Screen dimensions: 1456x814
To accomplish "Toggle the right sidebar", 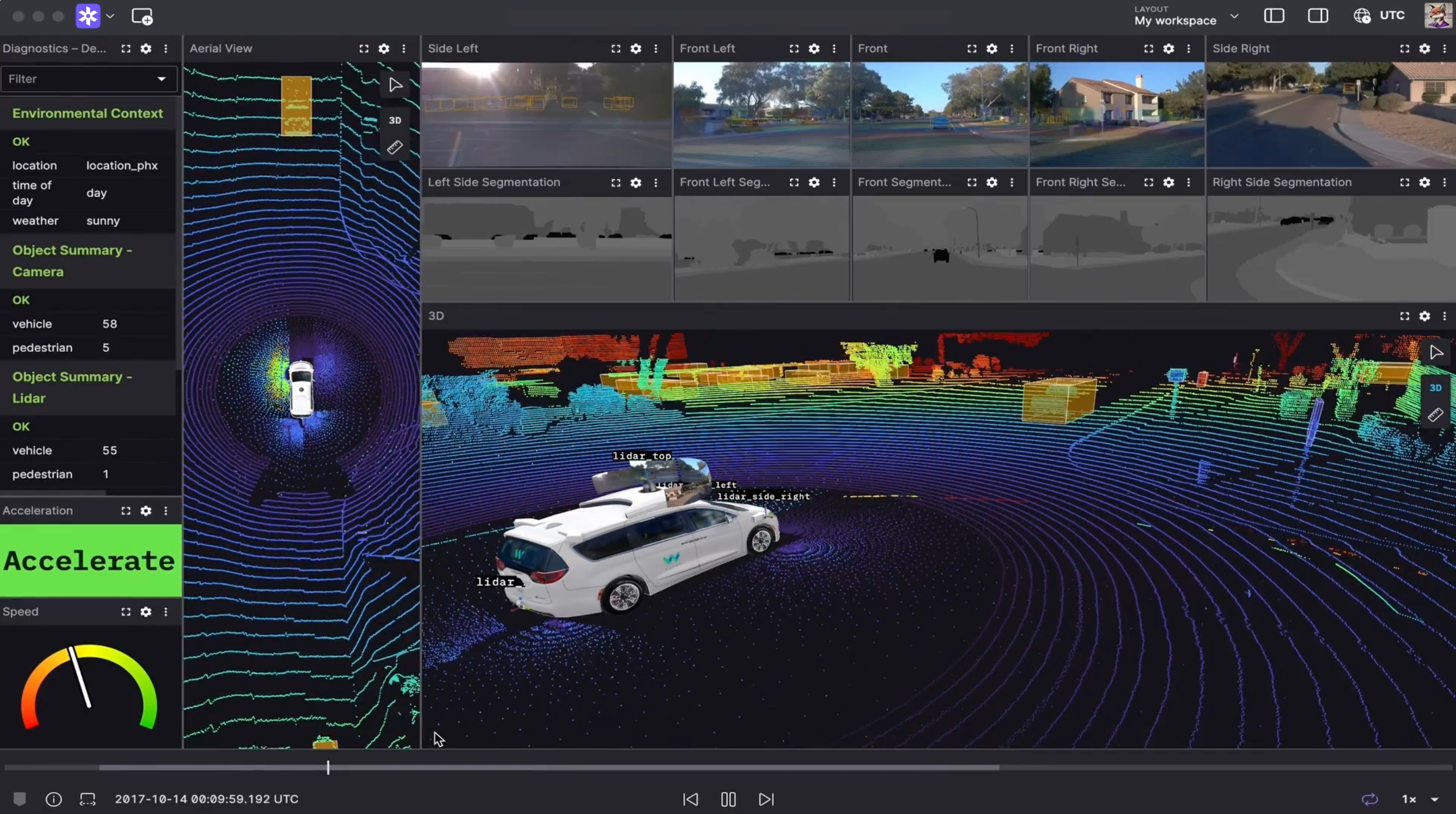I will point(1318,16).
